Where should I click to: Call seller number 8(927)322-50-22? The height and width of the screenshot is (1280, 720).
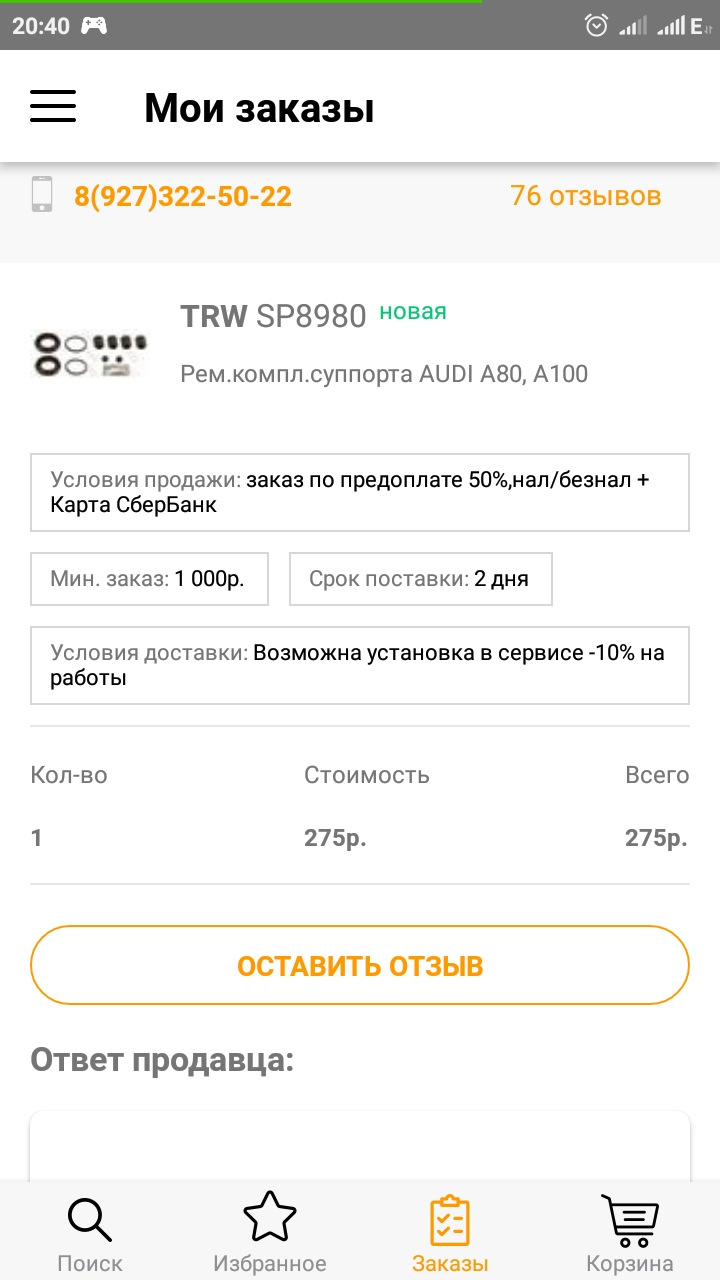pyautogui.click(x=183, y=196)
